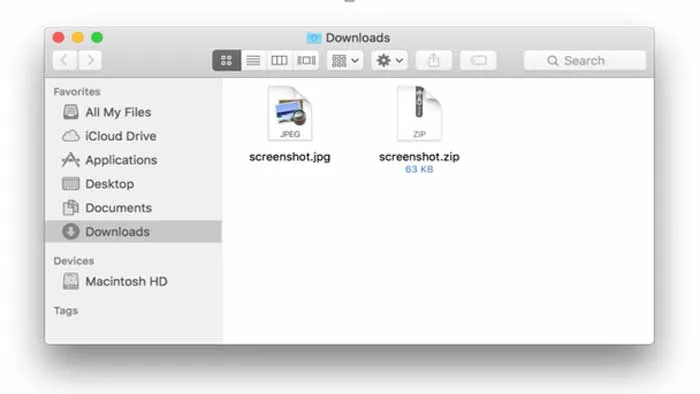Go back with the left arrow
This screenshot has width=700, height=394.
pyautogui.click(x=65, y=60)
